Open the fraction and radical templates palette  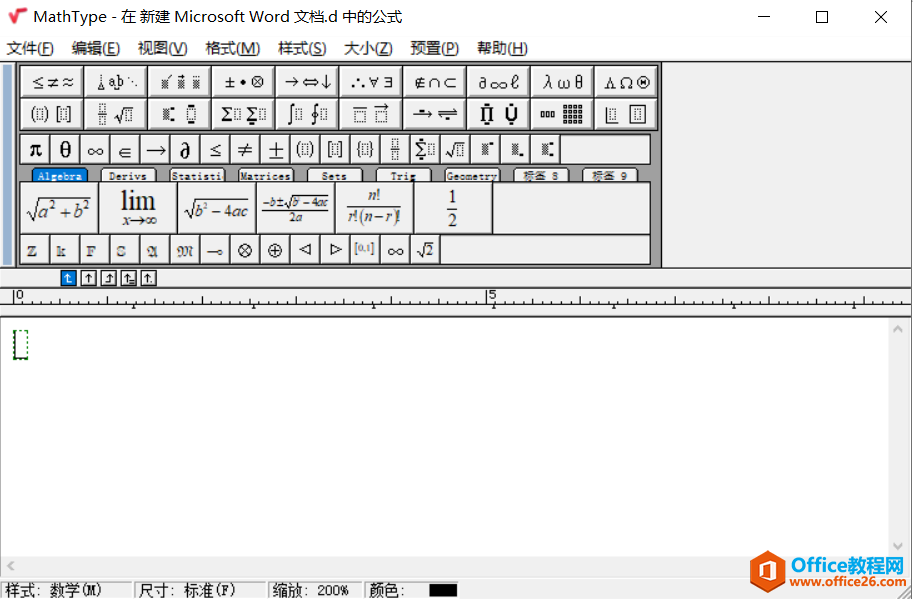pyautogui.click(x=116, y=114)
